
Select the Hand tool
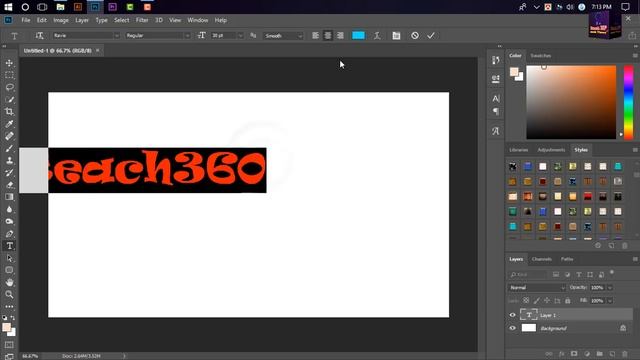click(x=9, y=282)
